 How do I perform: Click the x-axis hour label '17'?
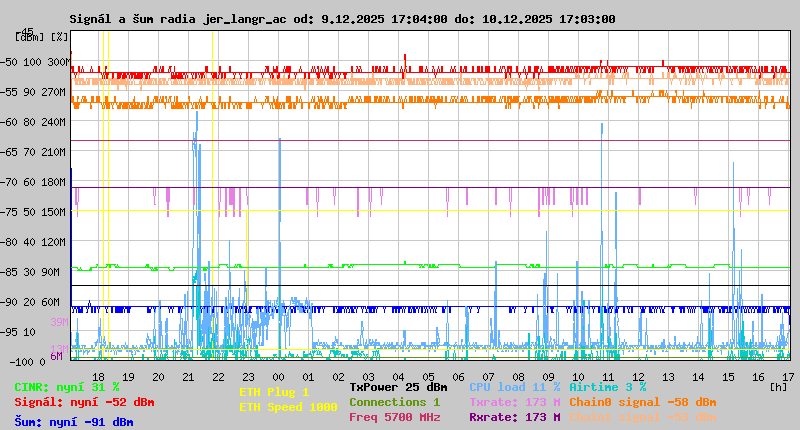click(788, 377)
